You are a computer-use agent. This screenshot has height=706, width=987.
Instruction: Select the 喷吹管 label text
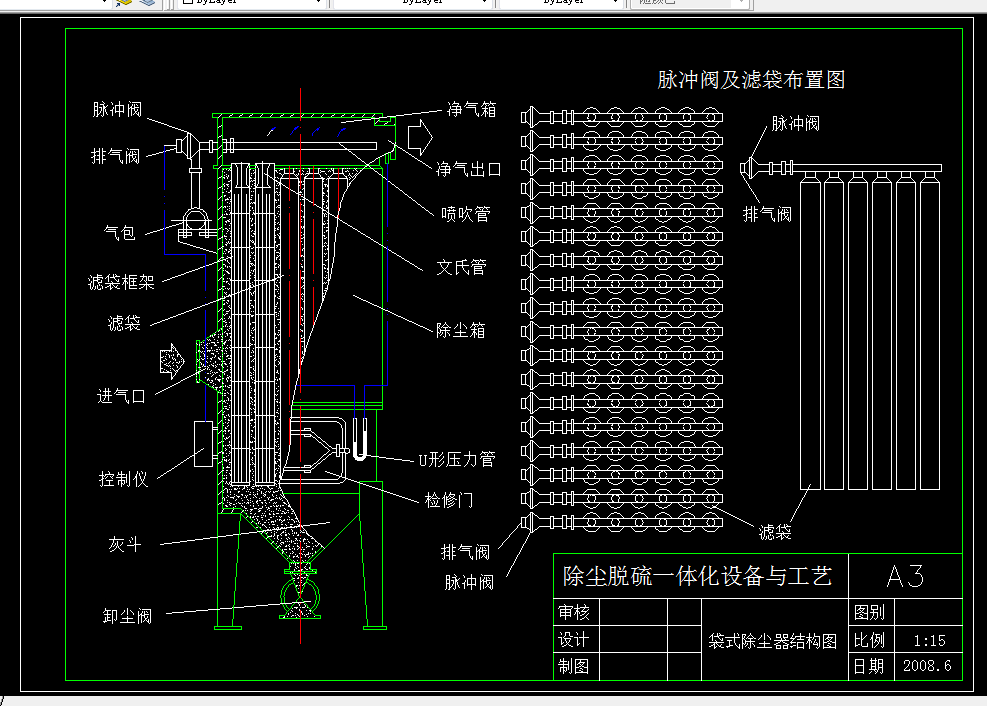465,214
